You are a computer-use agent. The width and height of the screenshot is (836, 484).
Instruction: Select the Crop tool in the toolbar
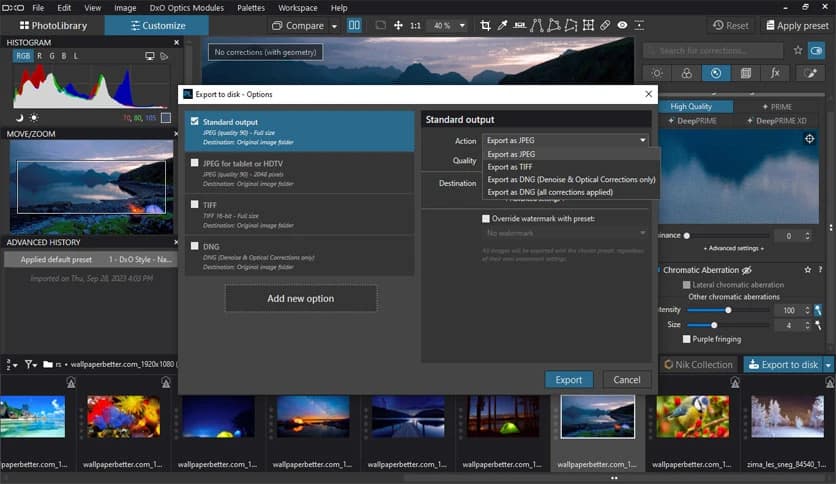click(485, 25)
